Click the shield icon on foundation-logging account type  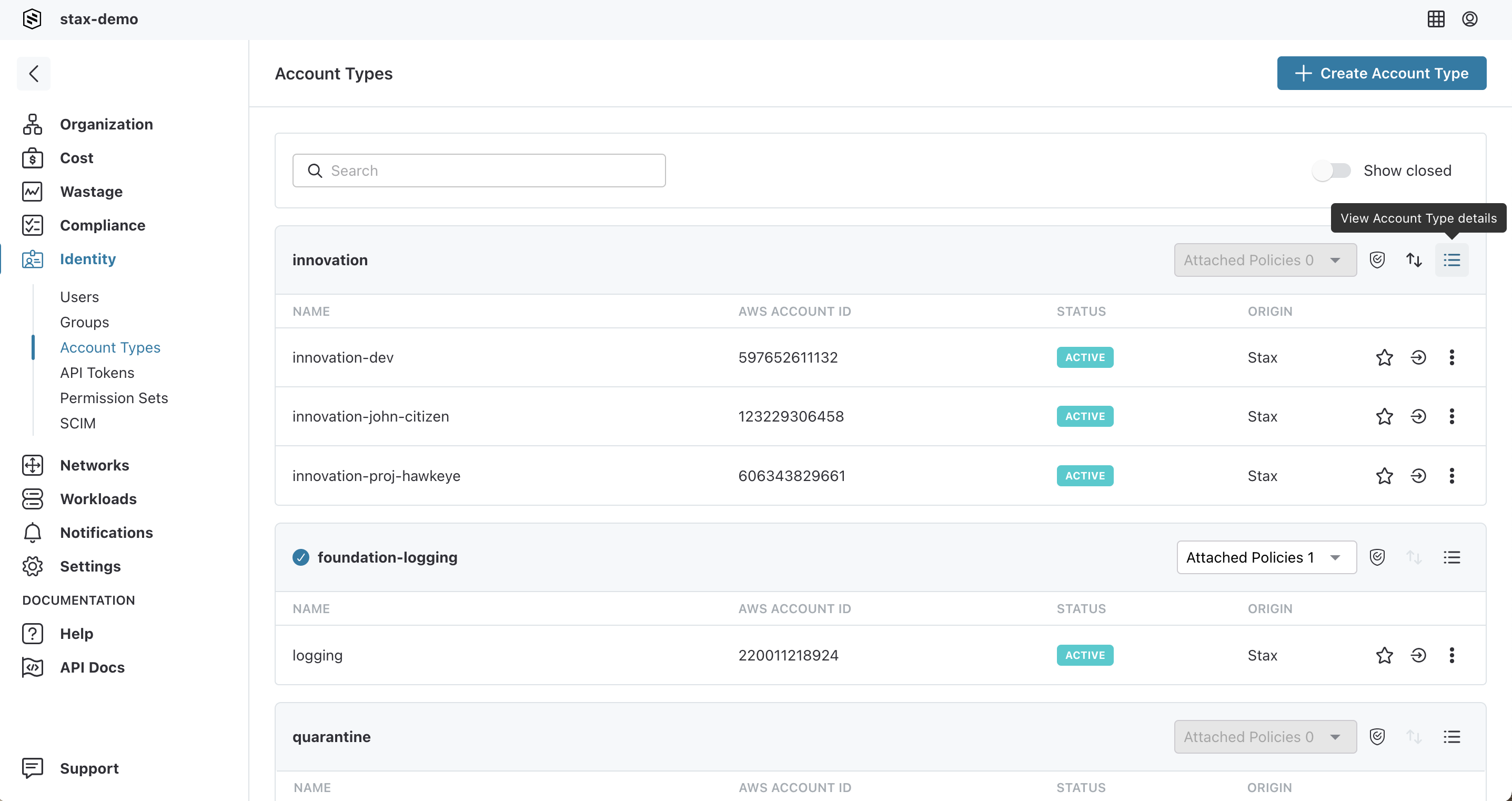(x=1377, y=557)
